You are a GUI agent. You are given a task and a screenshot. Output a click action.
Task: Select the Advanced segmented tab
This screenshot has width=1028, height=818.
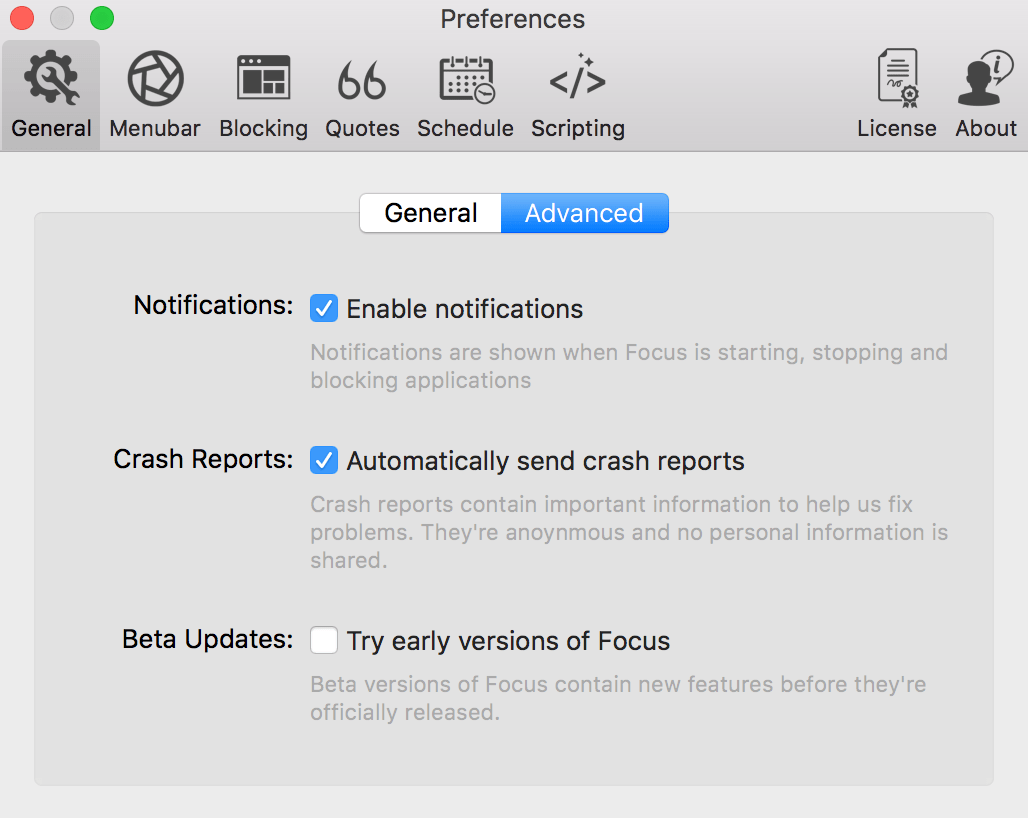click(585, 213)
